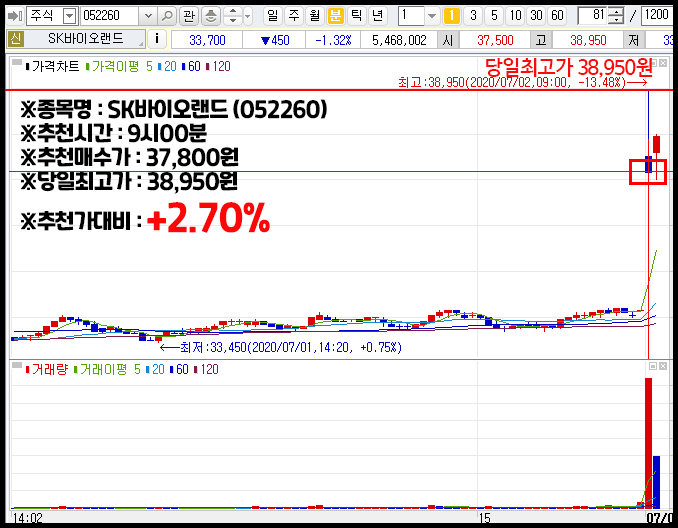The height and width of the screenshot is (528, 678).
Task: Click the 거래이평 volume average legend label
Action: point(100,369)
